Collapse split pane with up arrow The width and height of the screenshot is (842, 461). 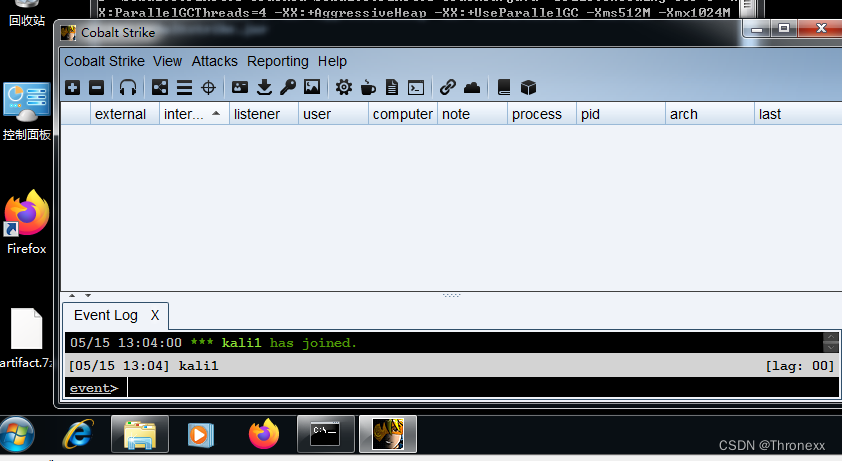tap(72, 296)
